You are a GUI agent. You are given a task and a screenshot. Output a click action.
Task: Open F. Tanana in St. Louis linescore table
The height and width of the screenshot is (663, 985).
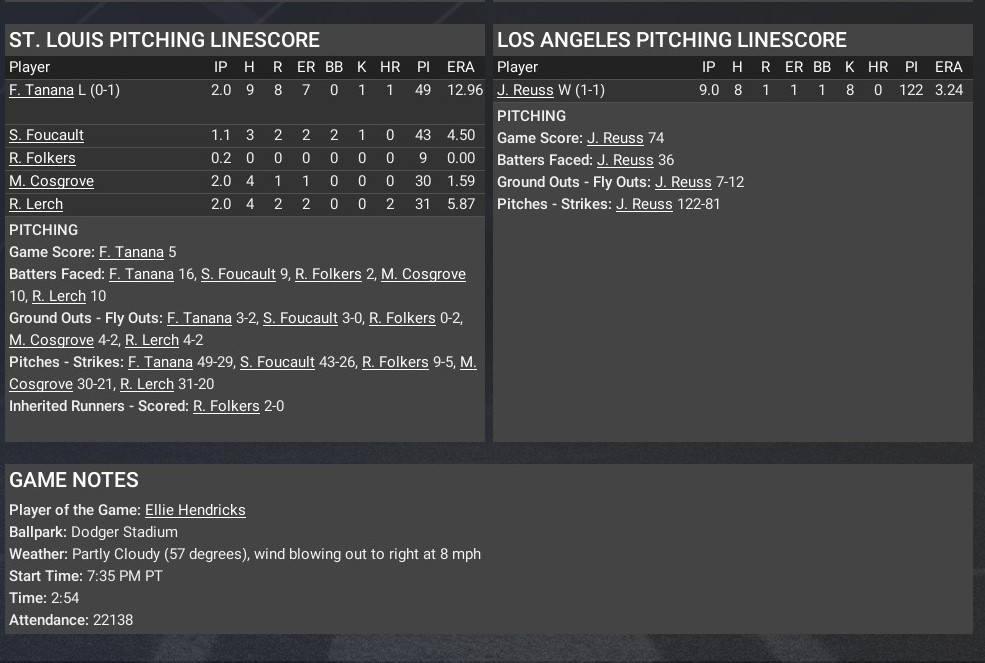(41, 90)
